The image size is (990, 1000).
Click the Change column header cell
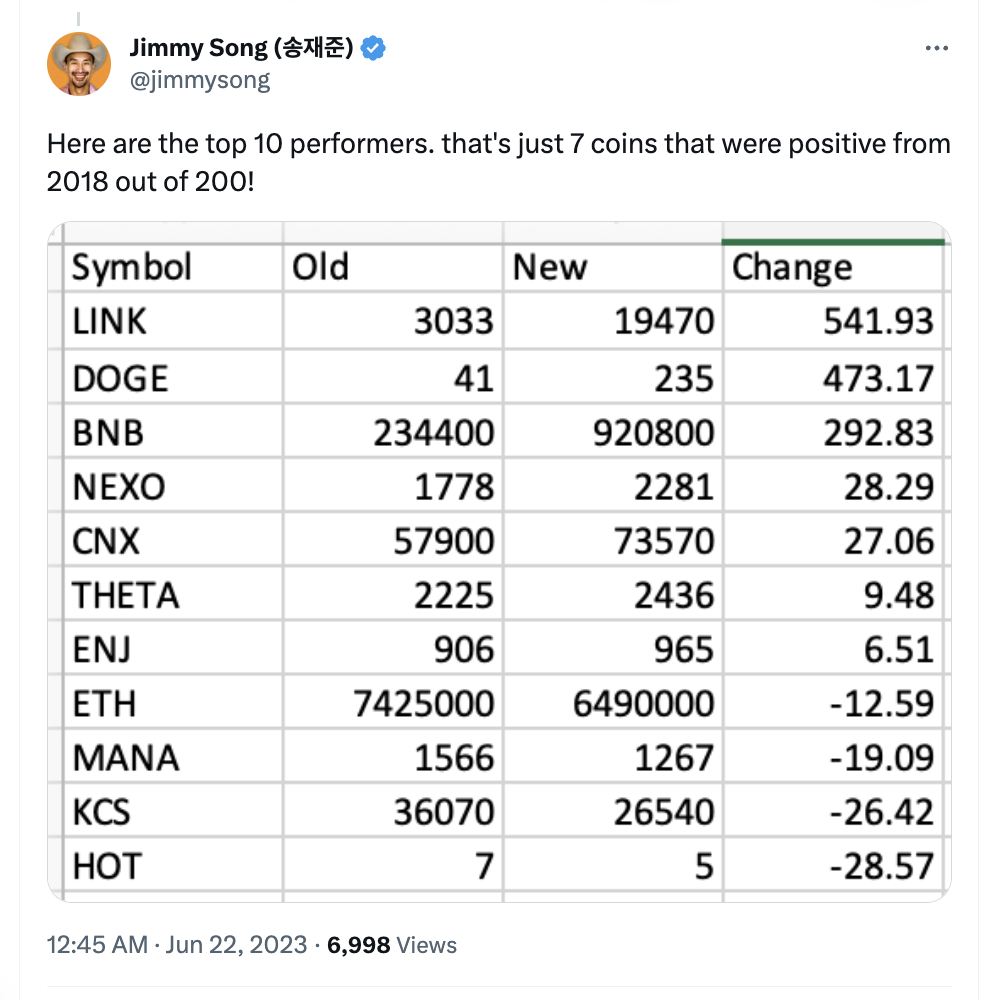832,268
